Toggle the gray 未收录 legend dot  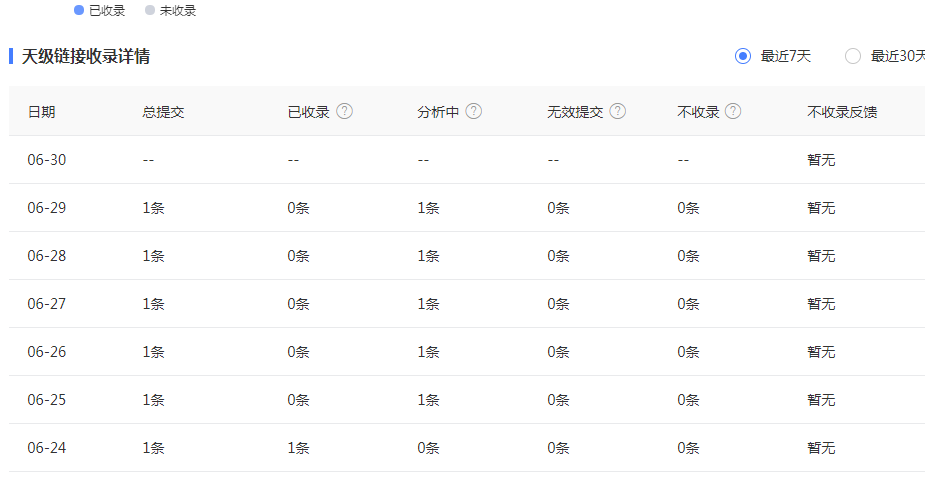pyautogui.click(x=150, y=10)
